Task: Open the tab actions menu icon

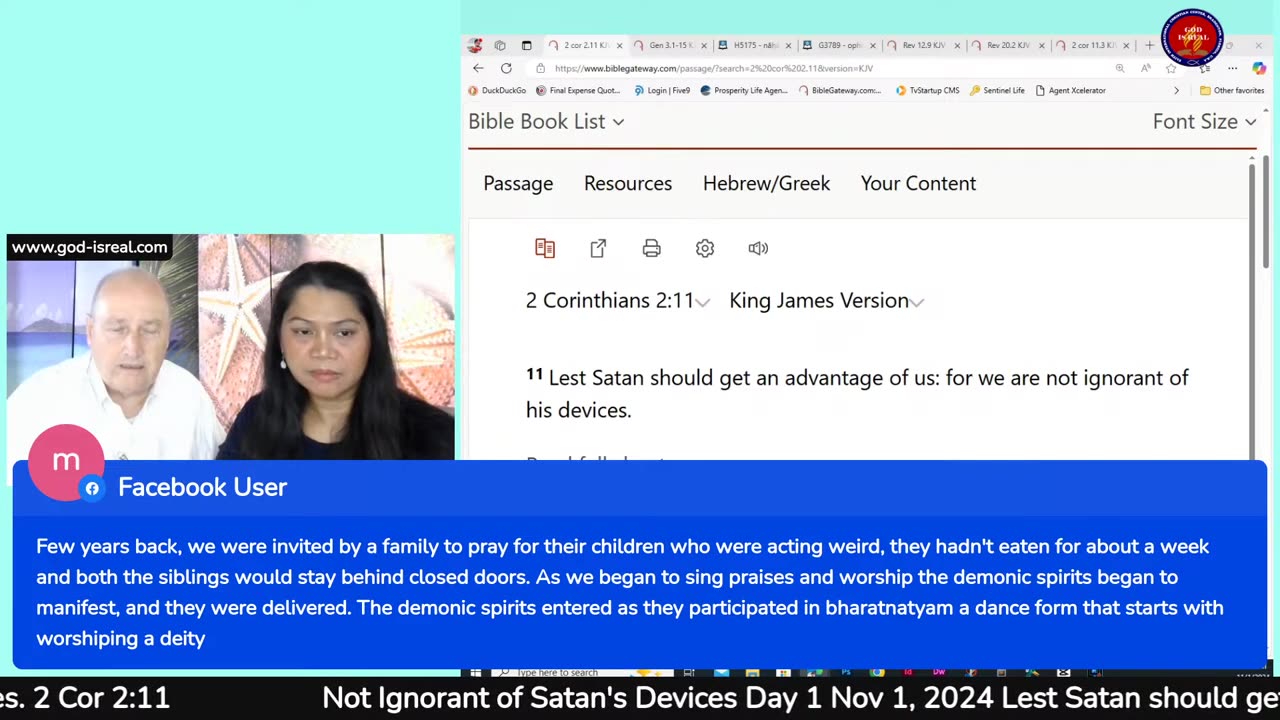Action: [x=526, y=45]
